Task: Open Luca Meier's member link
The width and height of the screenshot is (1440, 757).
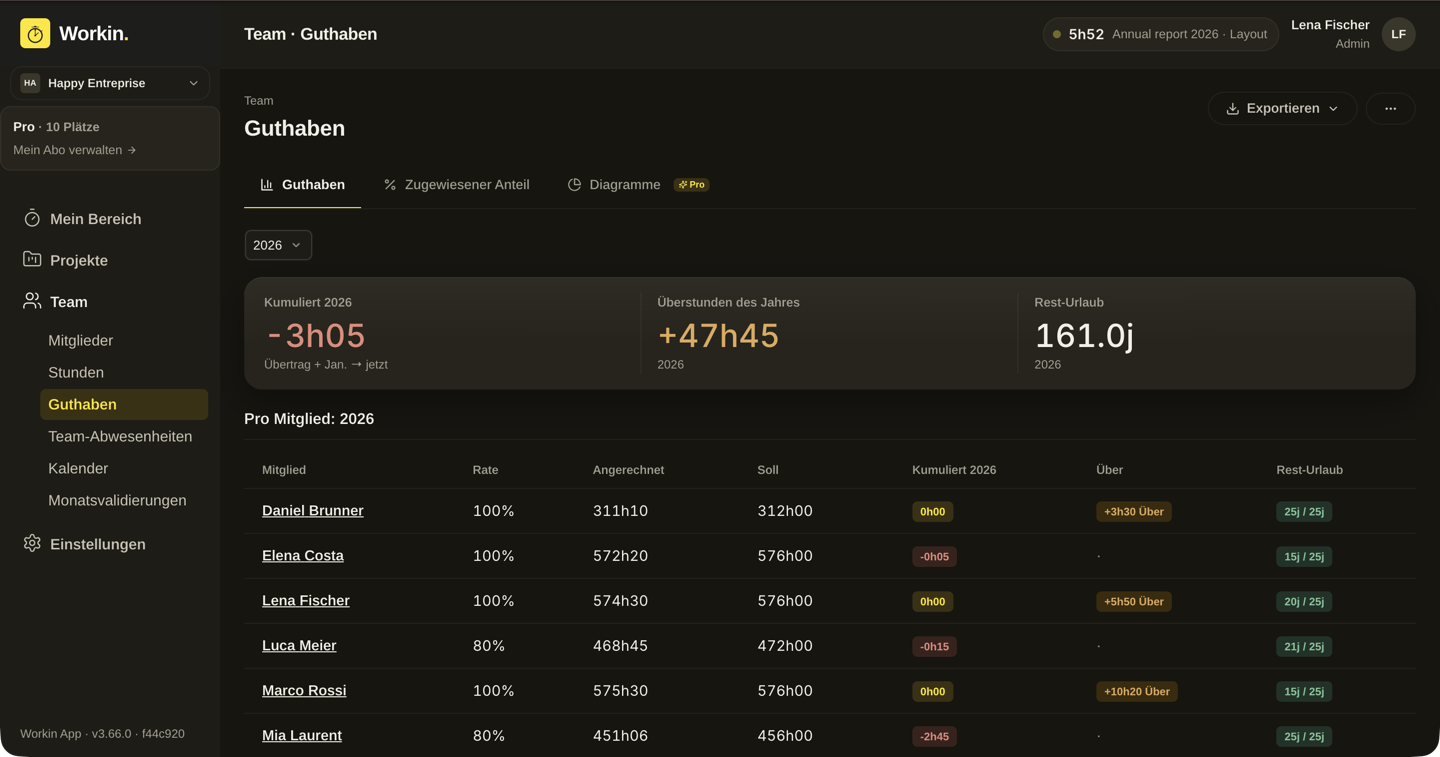Action: pos(299,646)
